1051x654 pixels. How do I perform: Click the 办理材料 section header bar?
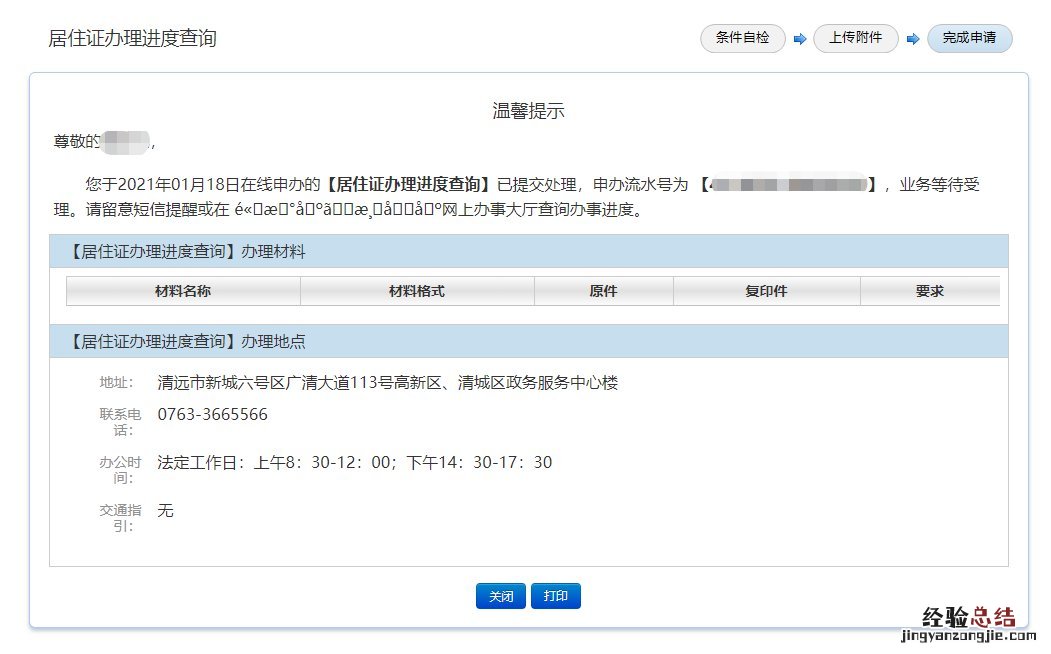[528, 252]
